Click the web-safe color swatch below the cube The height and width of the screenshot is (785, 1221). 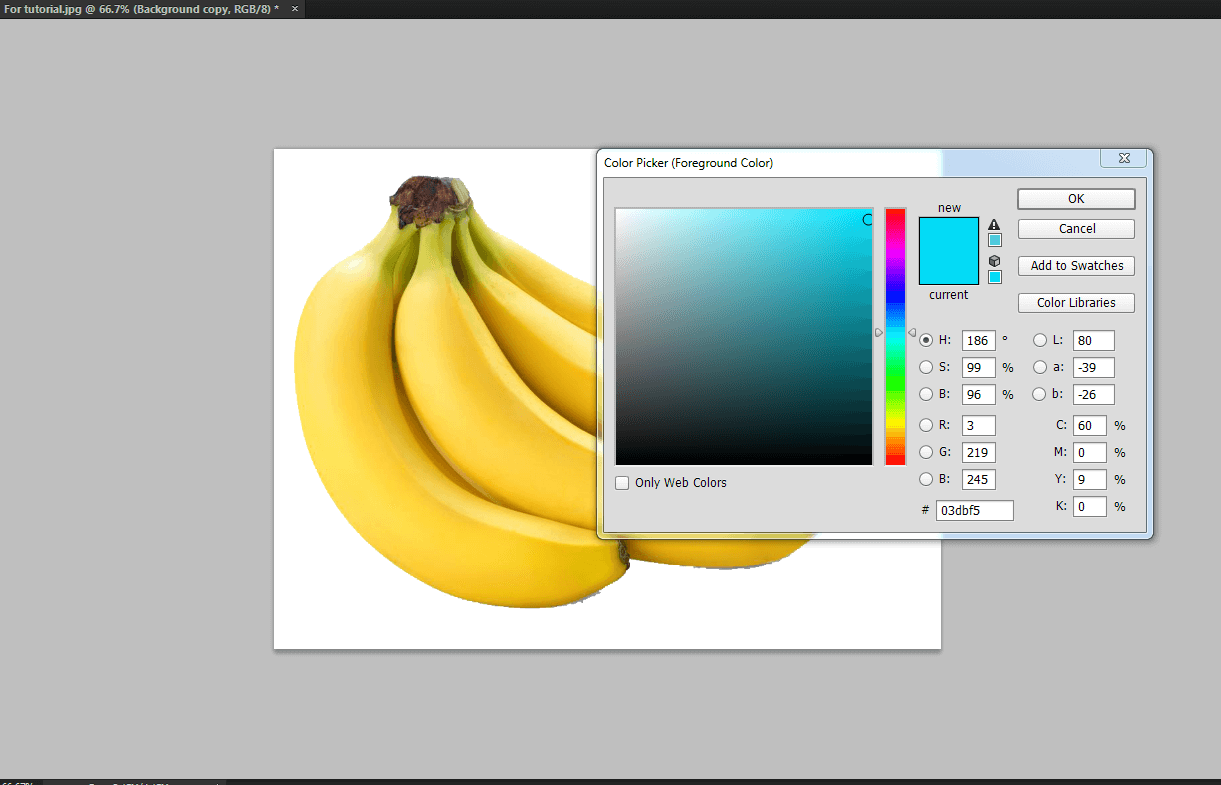(994, 276)
